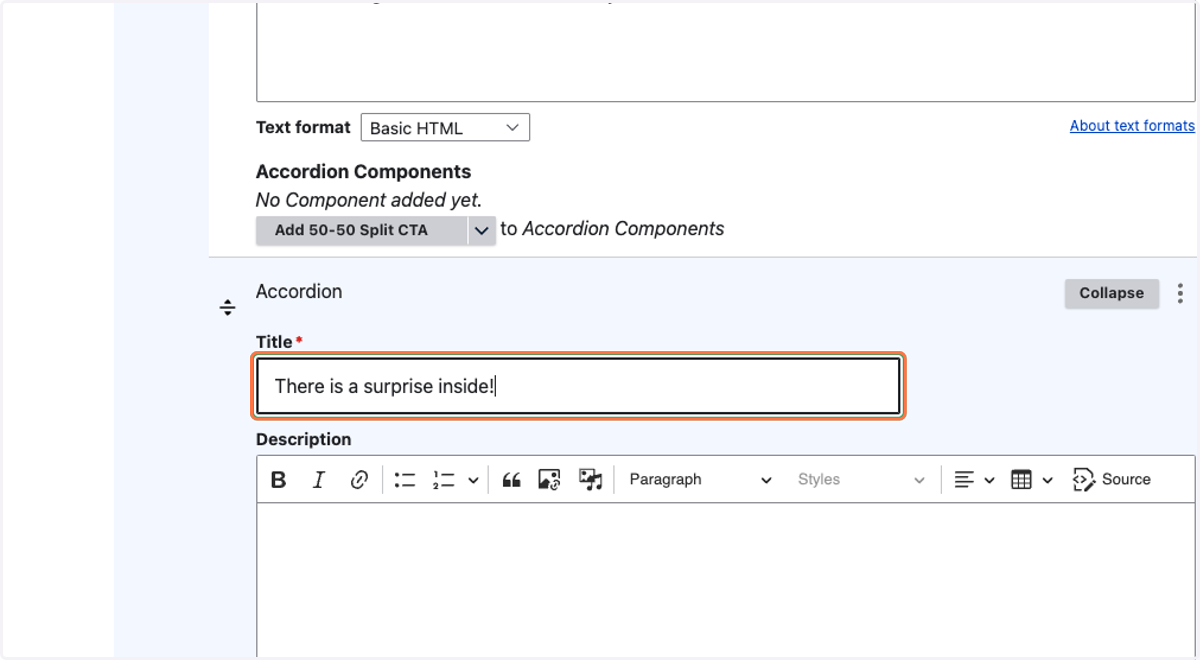The image size is (1200, 660).
Task: Click inside the Description text area
Action: tap(726, 580)
